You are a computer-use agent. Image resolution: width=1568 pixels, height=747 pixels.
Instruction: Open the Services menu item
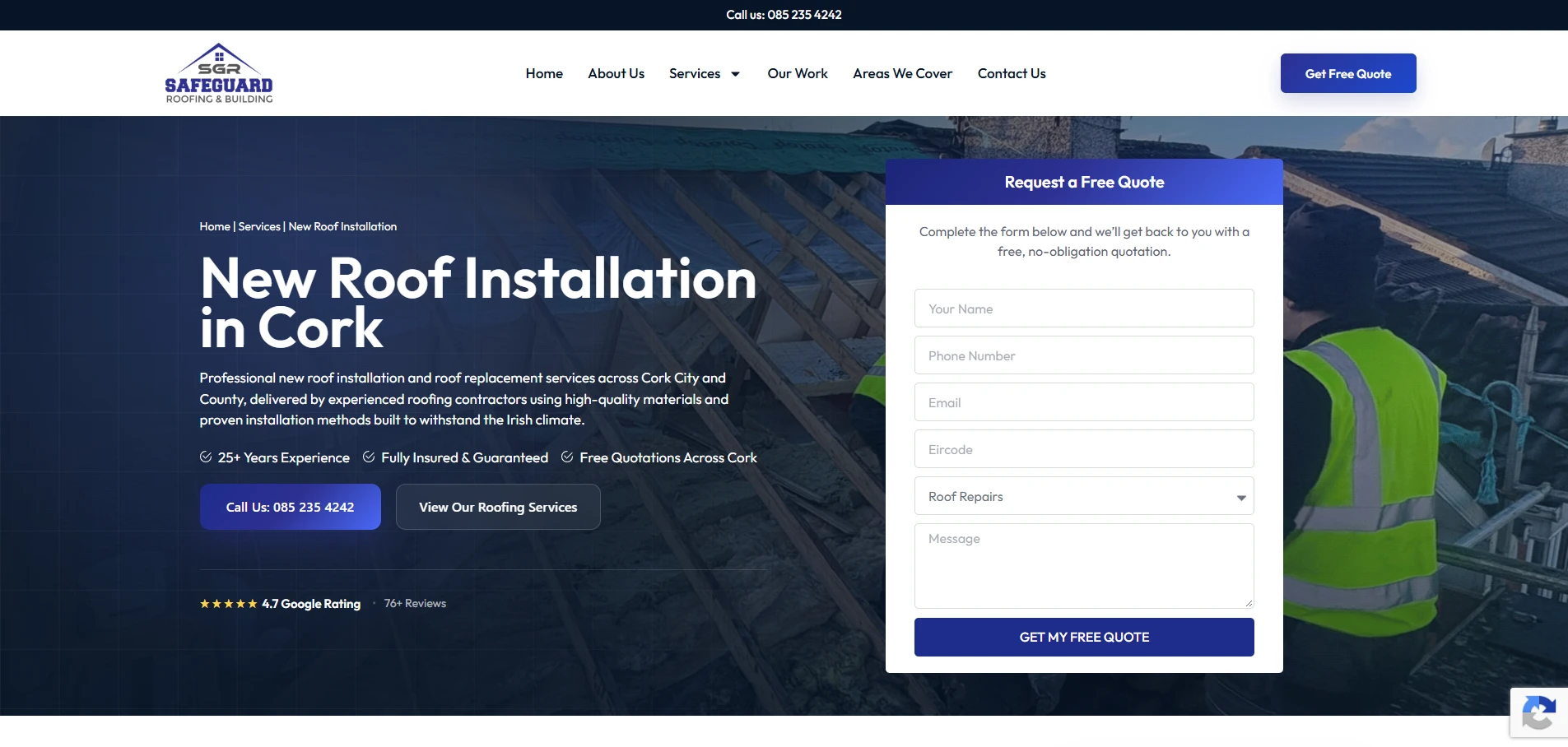click(695, 73)
